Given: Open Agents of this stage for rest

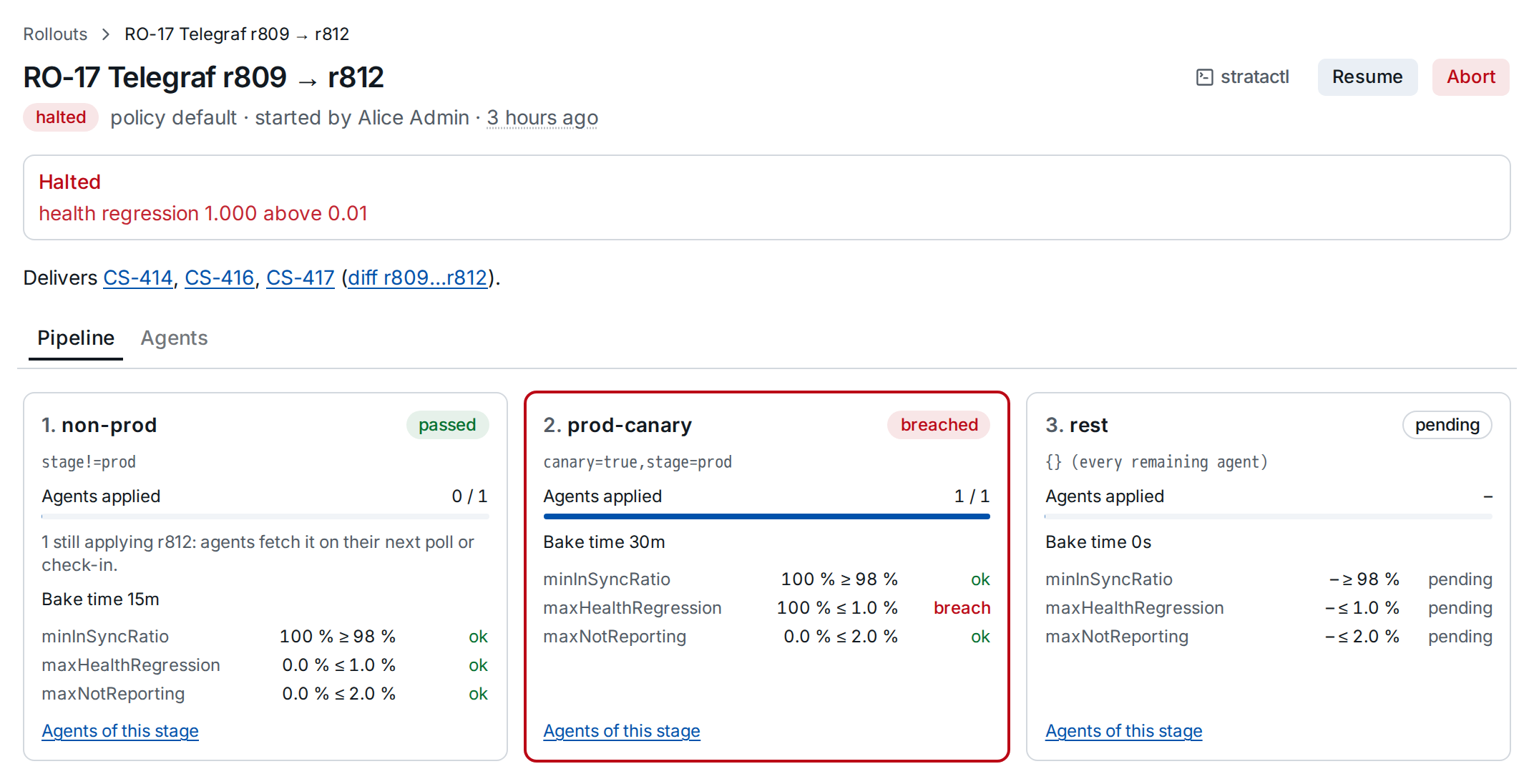Looking at the screenshot, I should click(x=1124, y=731).
